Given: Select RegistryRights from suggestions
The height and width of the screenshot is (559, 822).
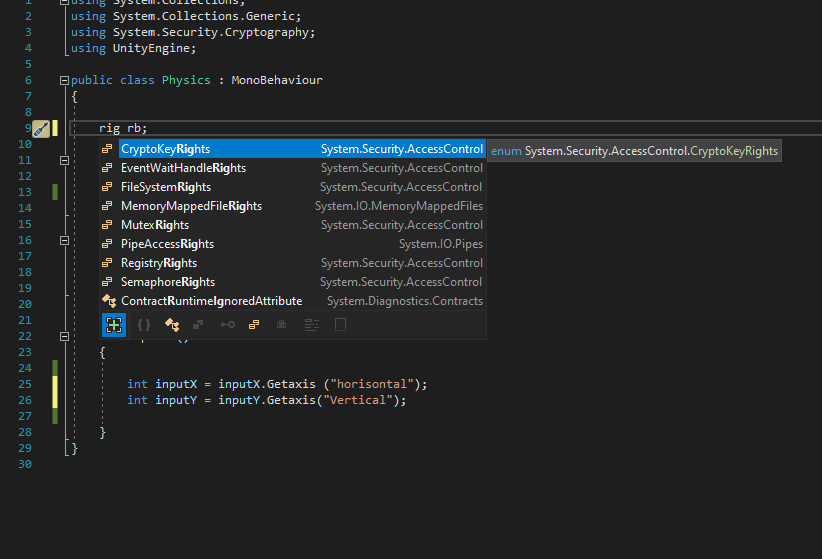Looking at the screenshot, I should coord(293,263).
